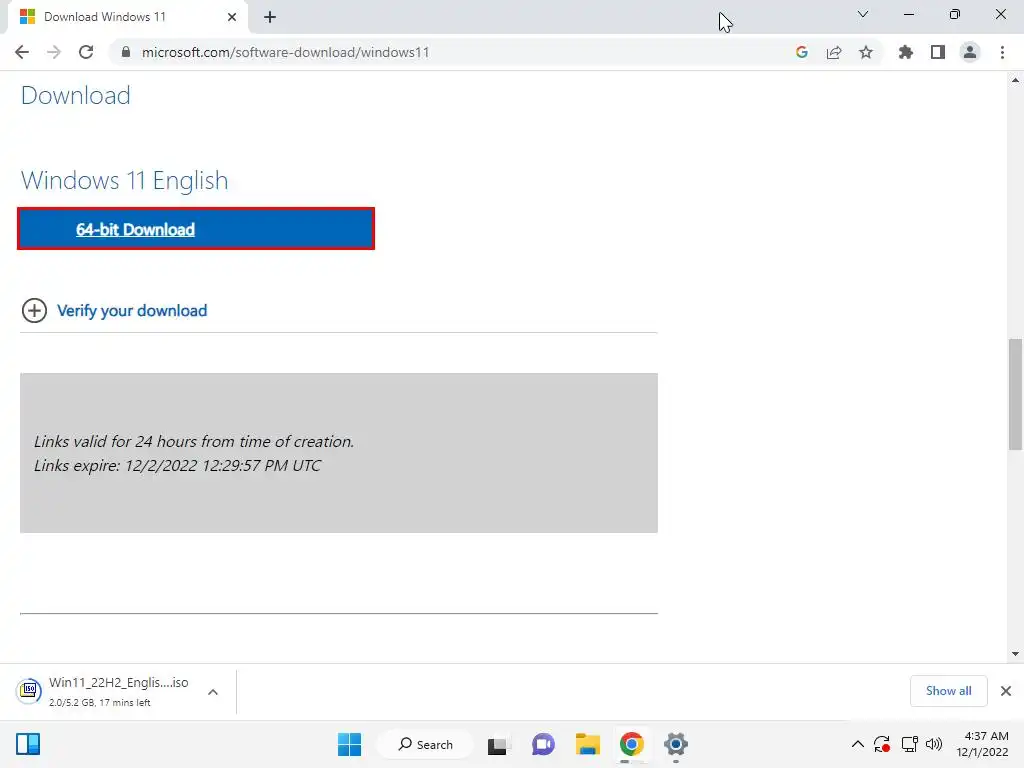Click the Windows 11 English heading
The height and width of the screenshot is (768, 1024).
[x=125, y=180]
